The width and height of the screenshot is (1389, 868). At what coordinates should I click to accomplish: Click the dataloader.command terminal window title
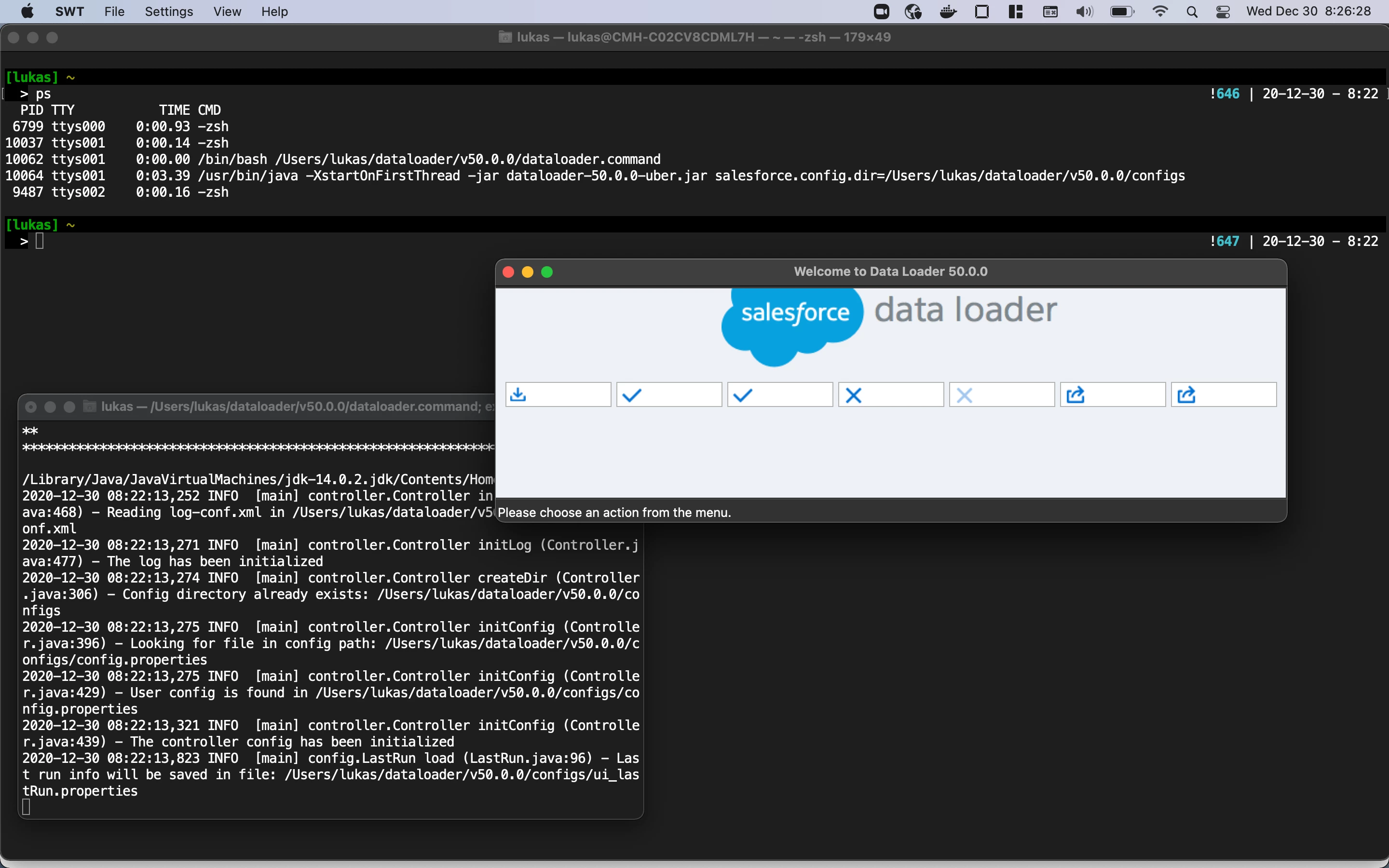coord(297,407)
